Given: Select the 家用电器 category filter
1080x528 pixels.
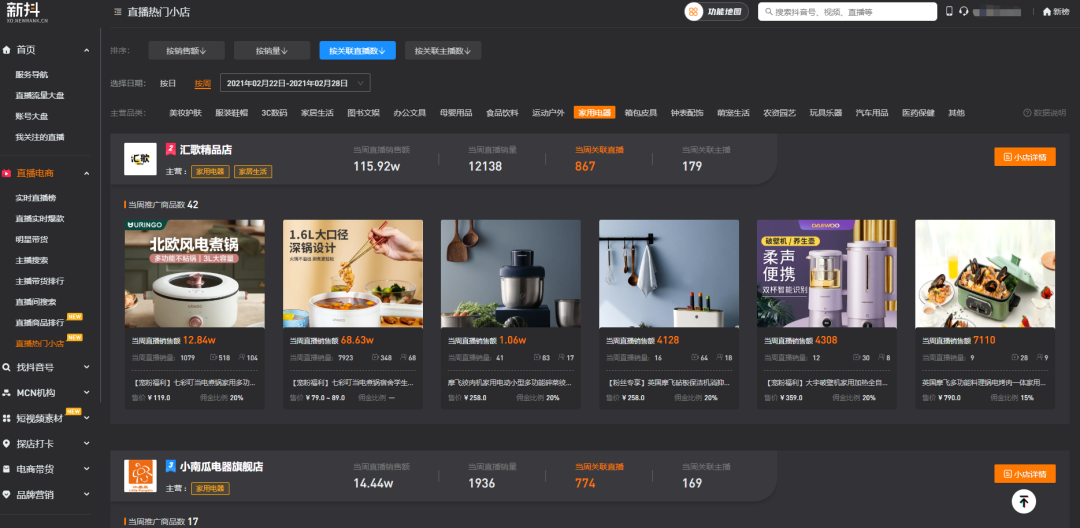Looking at the screenshot, I should pos(594,113).
